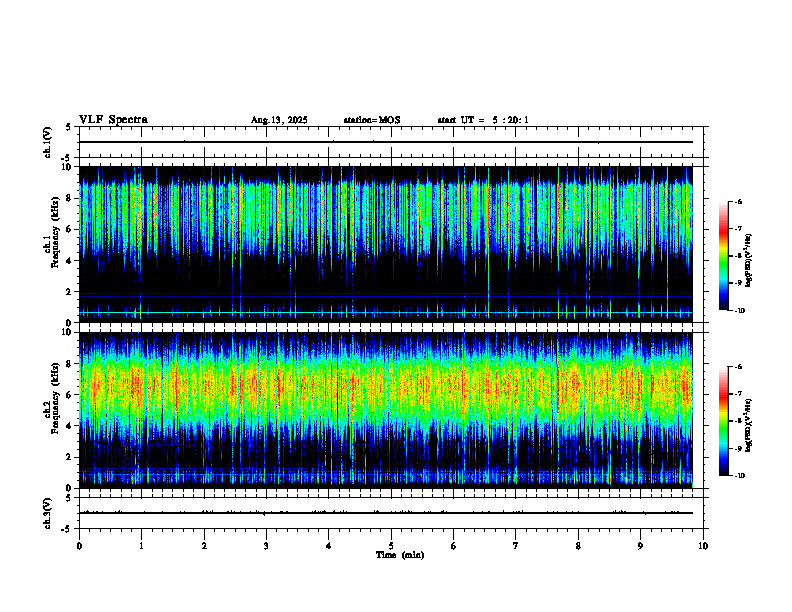792x612 pixels.
Task: Select the ch.2 colorbar log(PSD) unit label
Action: pos(748,425)
